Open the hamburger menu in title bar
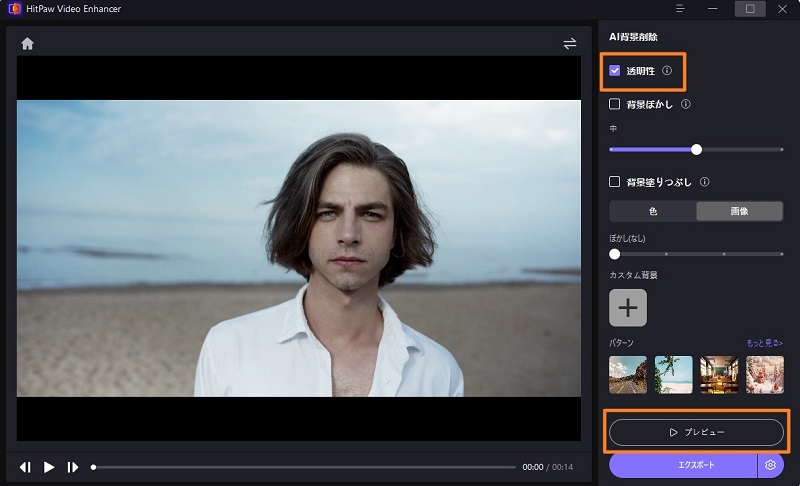Image resolution: width=800 pixels, height=486 pixels. (x=680, y=9)
